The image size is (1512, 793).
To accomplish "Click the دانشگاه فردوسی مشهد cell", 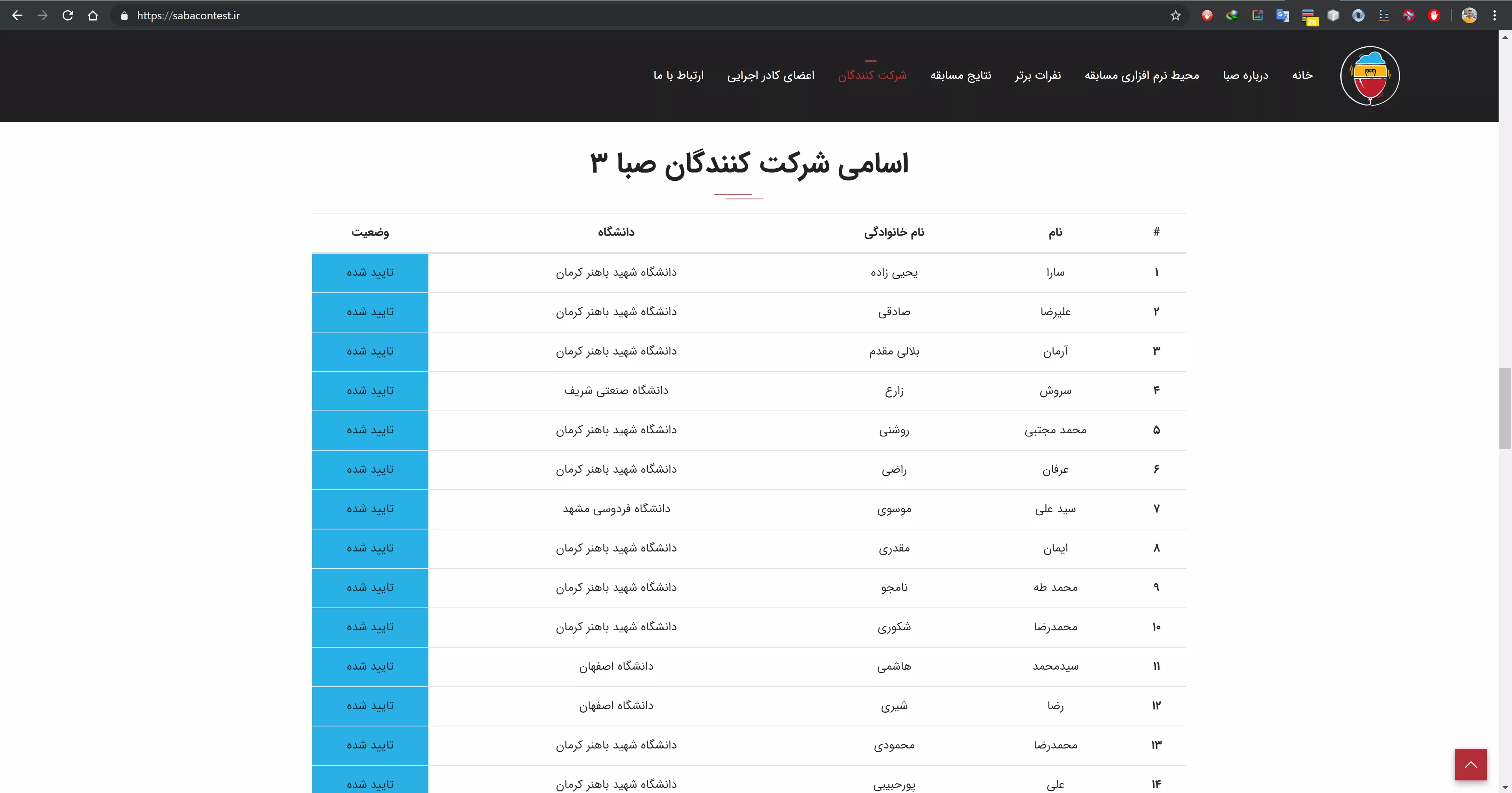I will tap(616, 509).
